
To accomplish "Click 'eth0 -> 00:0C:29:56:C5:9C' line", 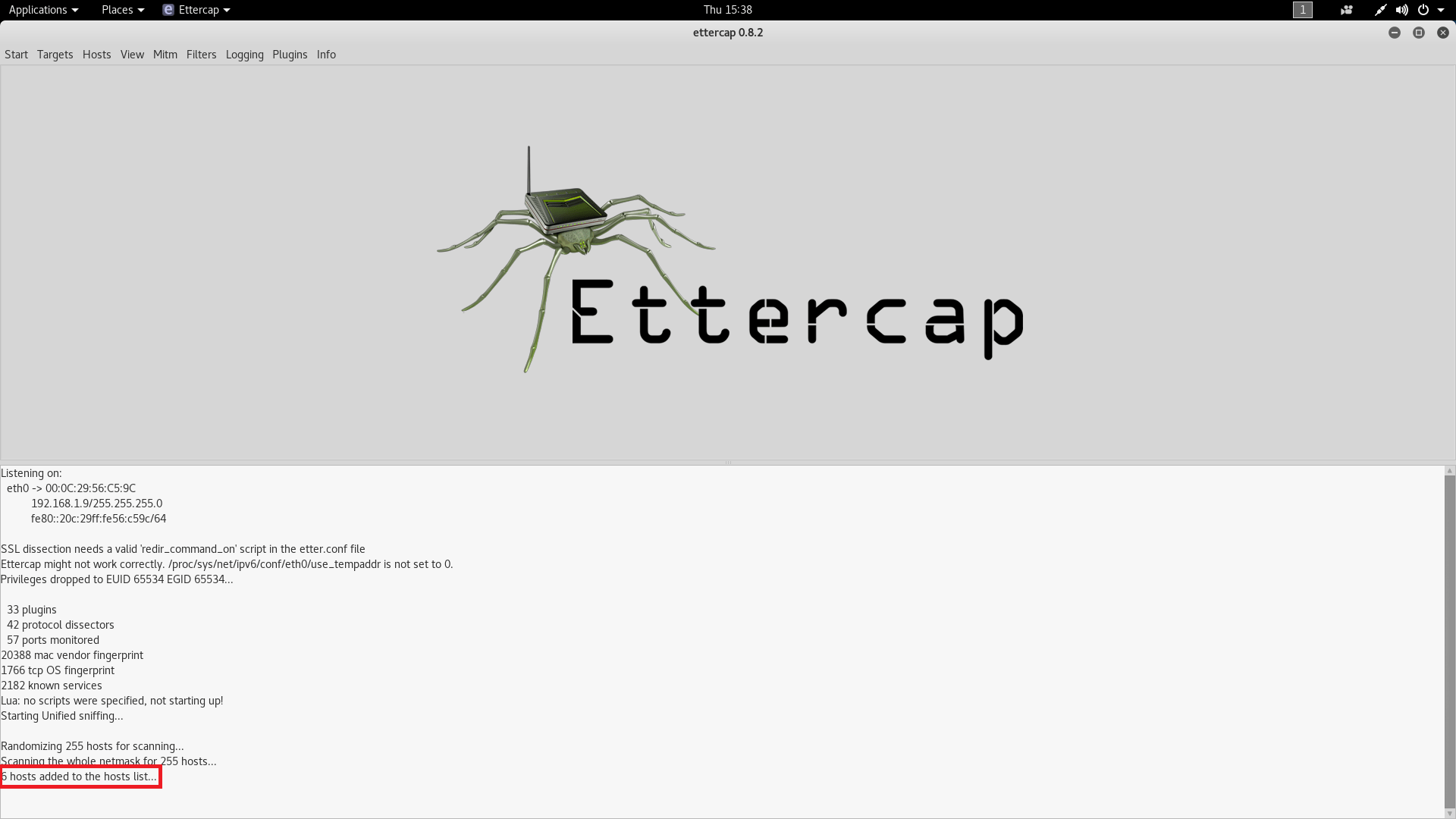I will [71, 488].
